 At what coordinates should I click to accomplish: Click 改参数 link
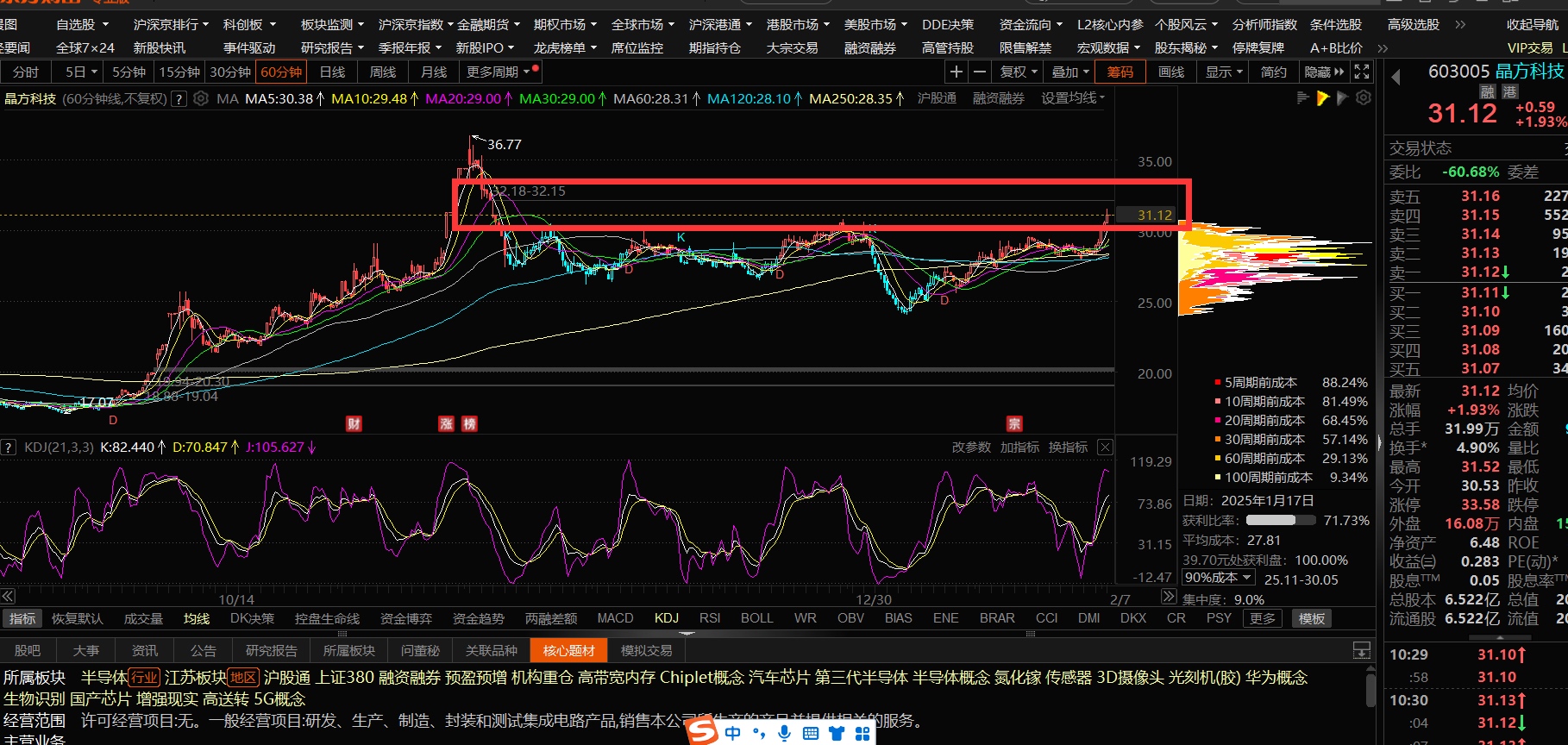click(x=971, y=447)
